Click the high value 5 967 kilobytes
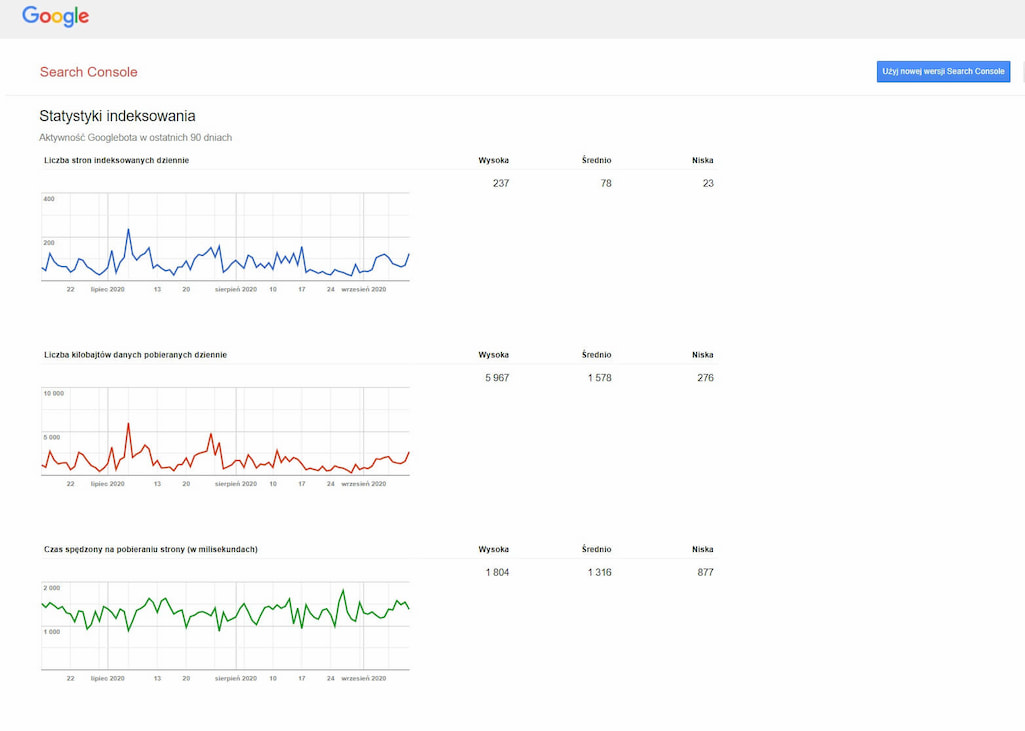Viewport: 1025px width, 731px height. tap(496, 378)
